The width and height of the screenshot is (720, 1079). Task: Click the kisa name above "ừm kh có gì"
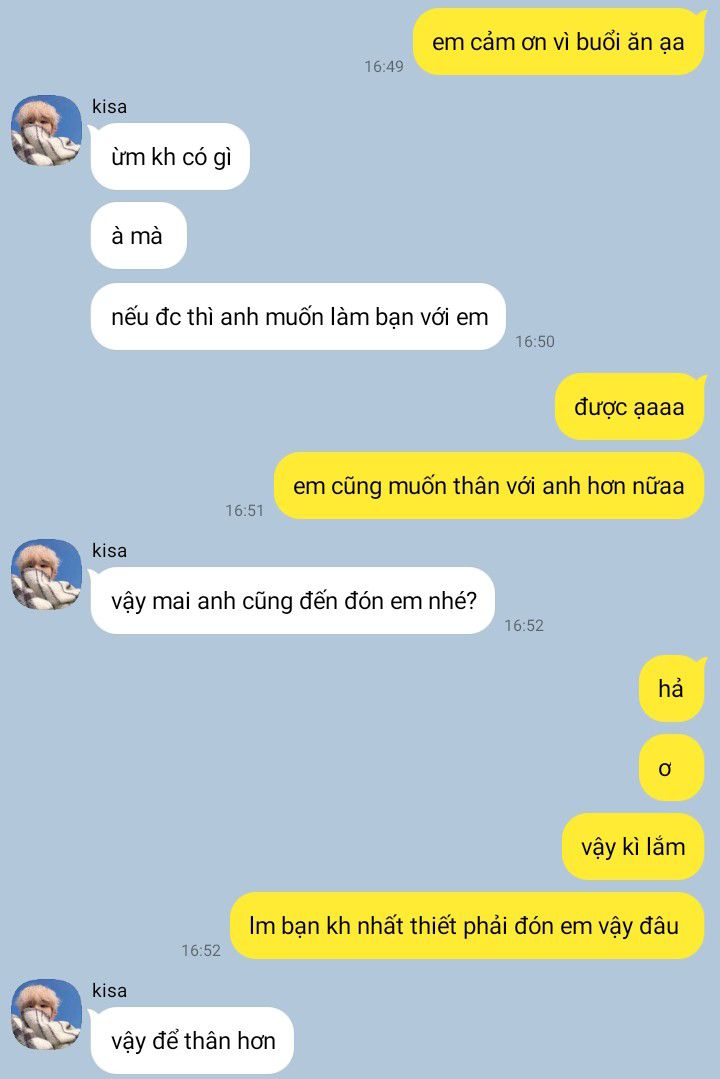click(x=109, y=107)
